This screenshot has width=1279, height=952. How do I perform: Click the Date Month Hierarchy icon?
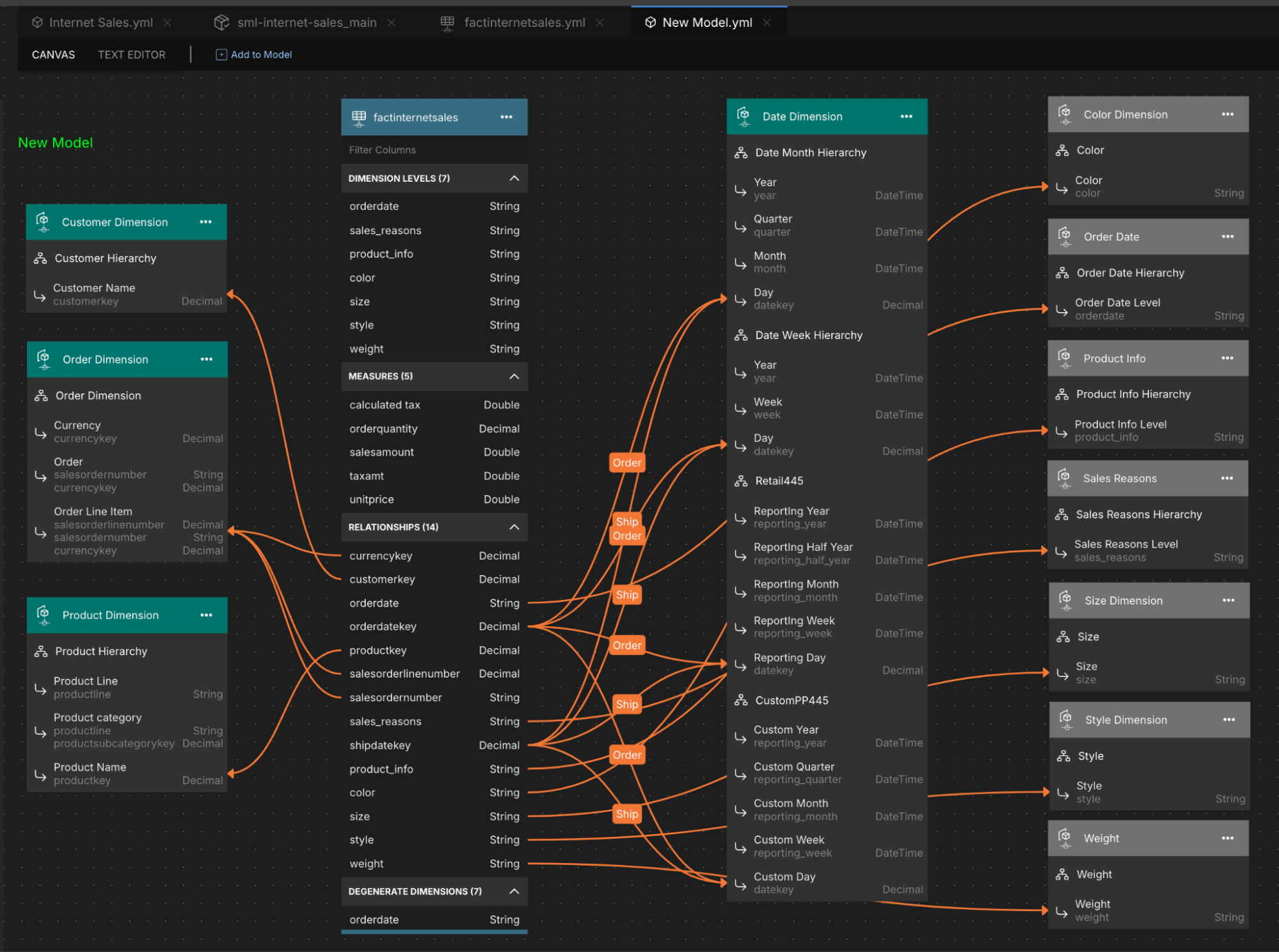(x=742, y=152)
